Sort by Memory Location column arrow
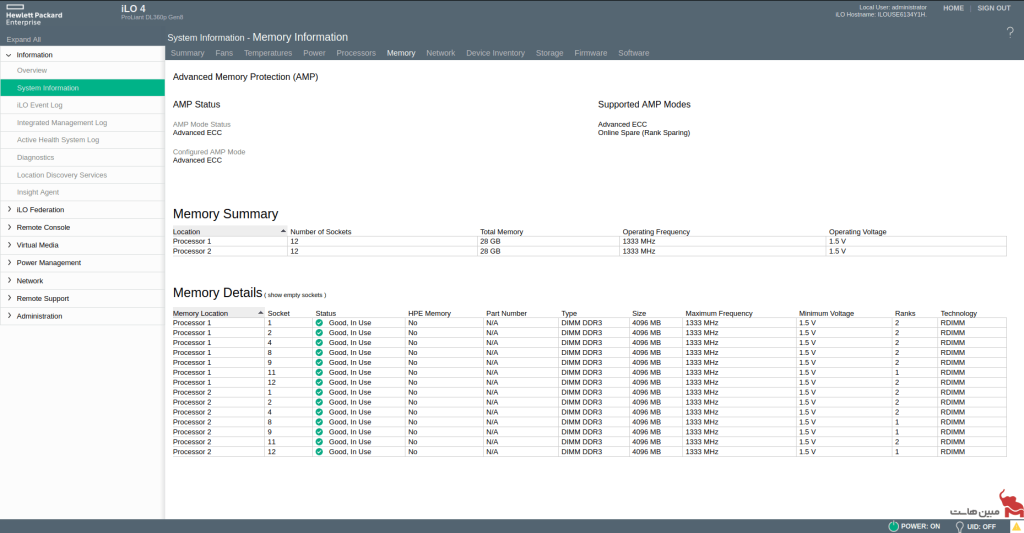 point(261,313)
